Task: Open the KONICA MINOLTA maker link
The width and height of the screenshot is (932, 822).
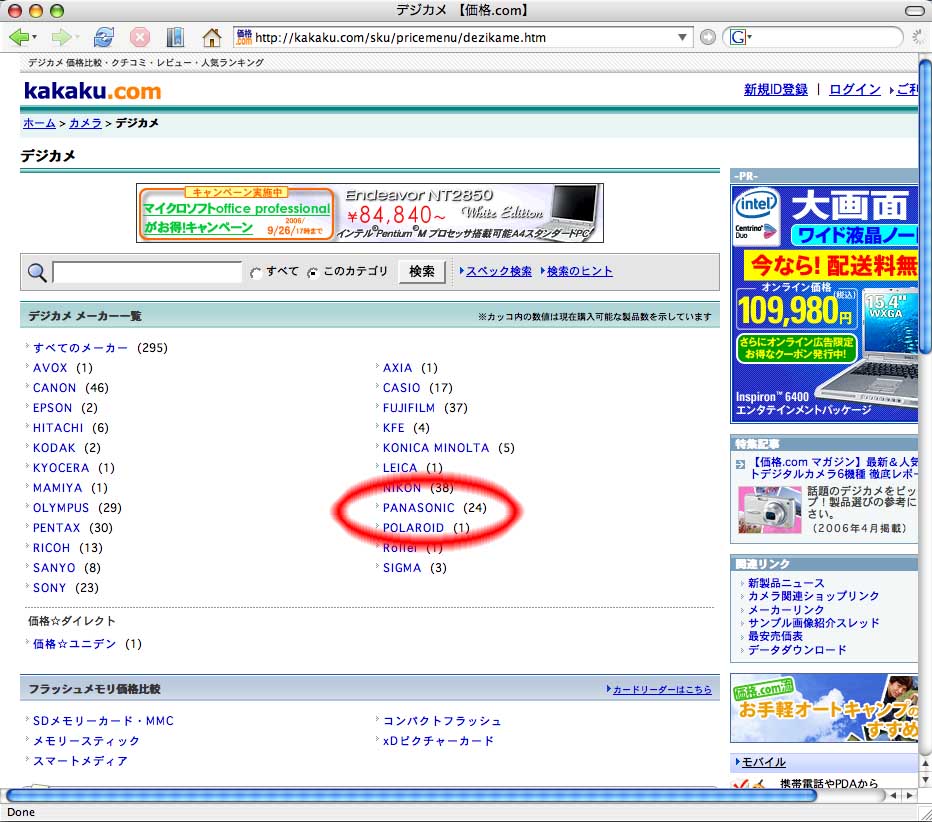Action: tap(436, 448)
